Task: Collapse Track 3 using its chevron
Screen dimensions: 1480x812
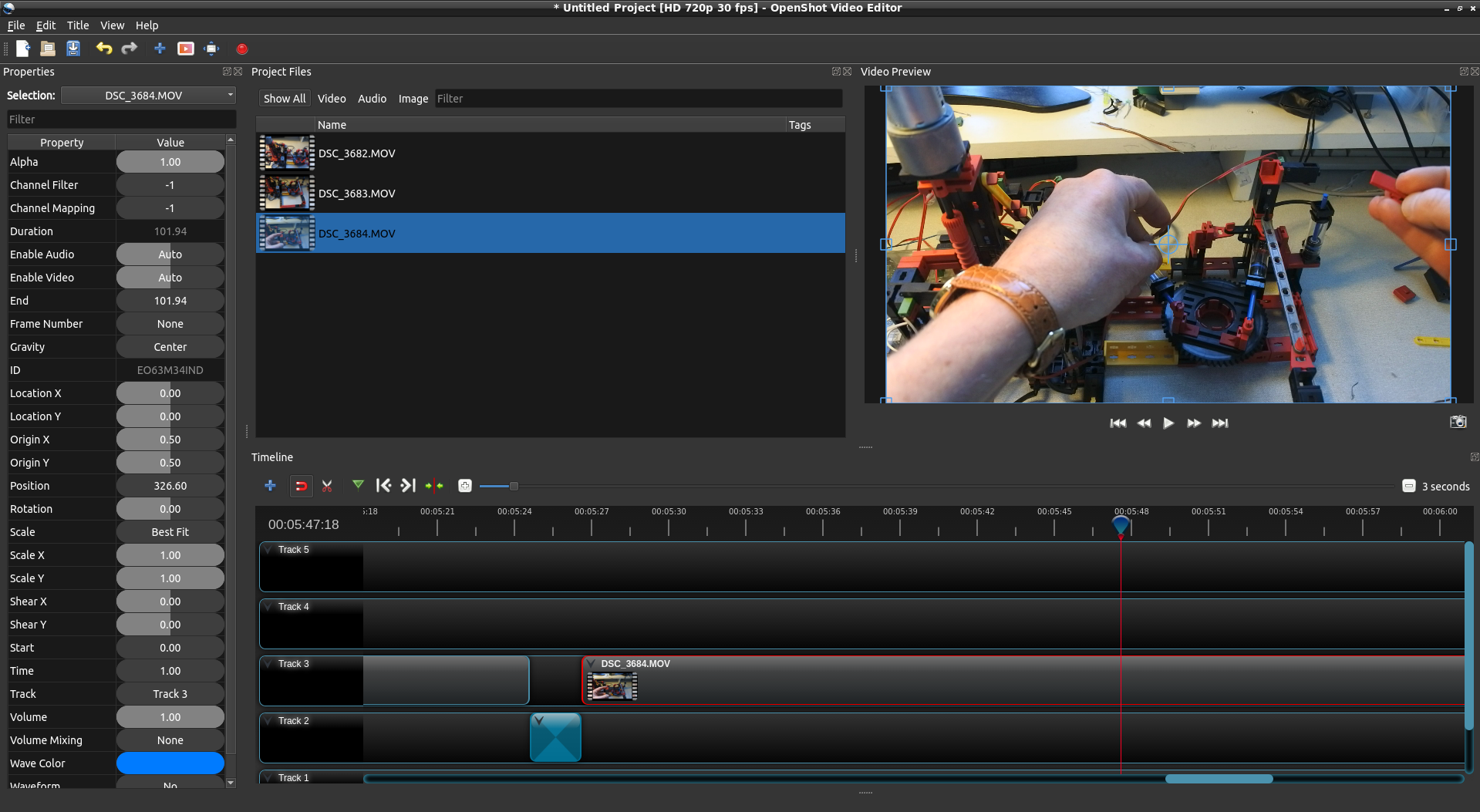Action: point(268,663)
